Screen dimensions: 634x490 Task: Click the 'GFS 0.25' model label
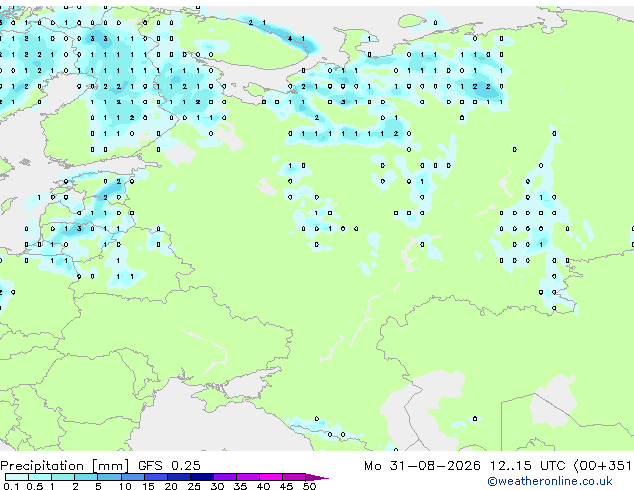click(x=169, y=466)
